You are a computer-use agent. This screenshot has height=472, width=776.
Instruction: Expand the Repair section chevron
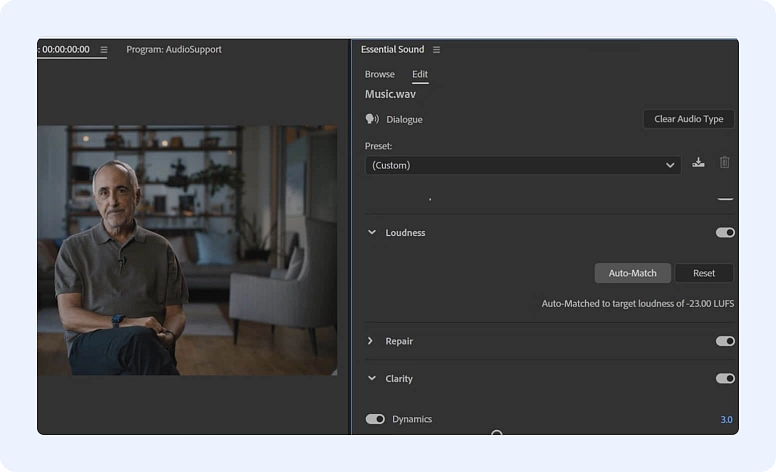click(372, 341)
